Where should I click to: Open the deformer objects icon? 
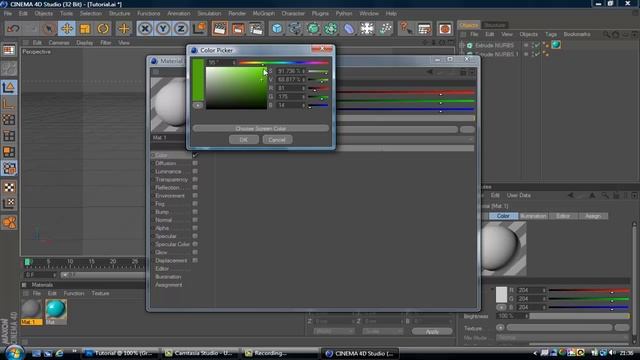[349, 29]
